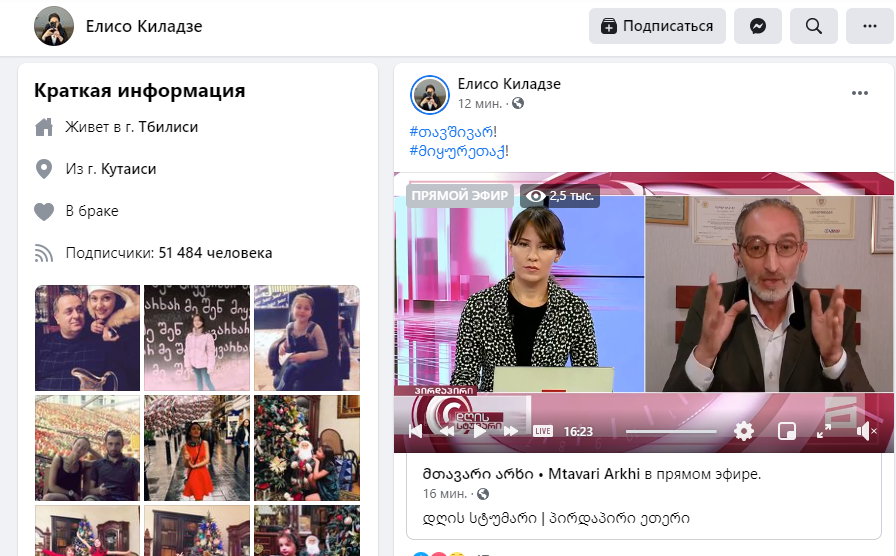
Task: Open the profile search magnifier
Action: (814, 26)
